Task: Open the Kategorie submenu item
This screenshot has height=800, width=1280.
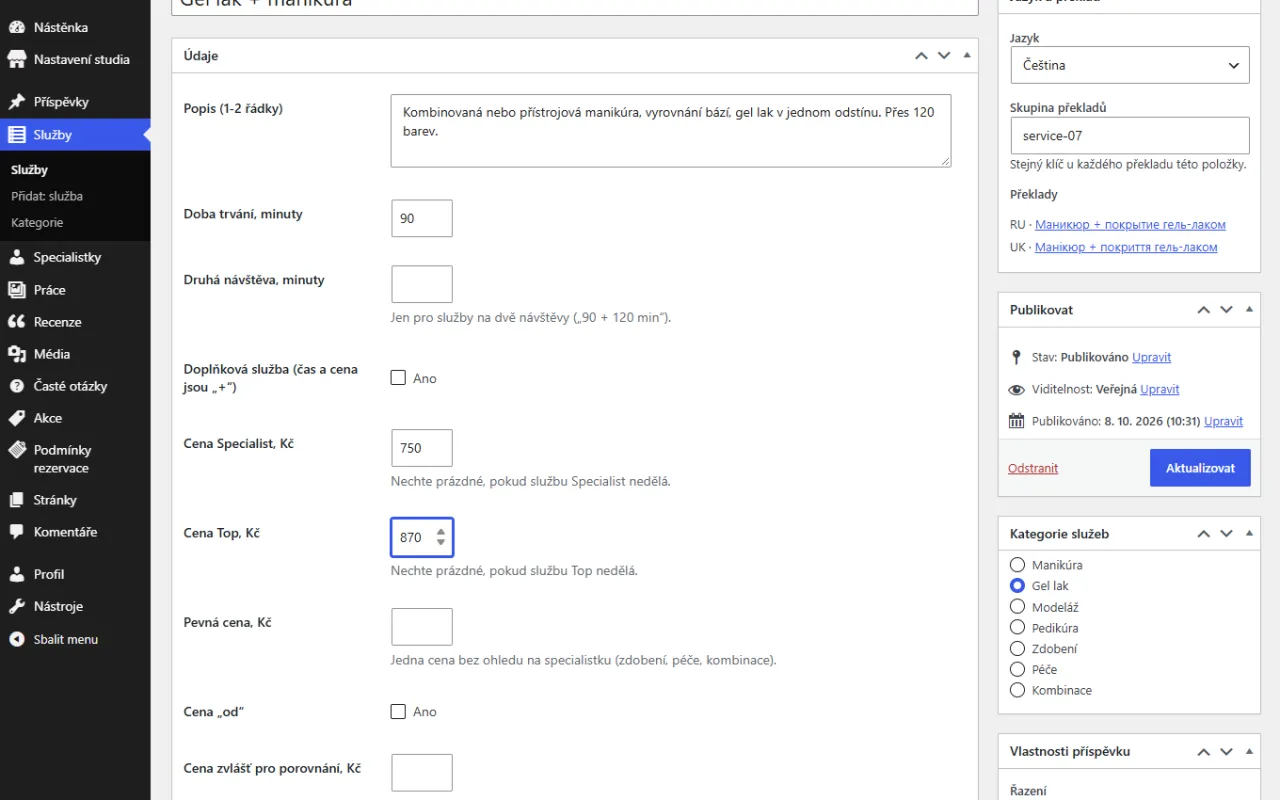Action: coord(37,223)
